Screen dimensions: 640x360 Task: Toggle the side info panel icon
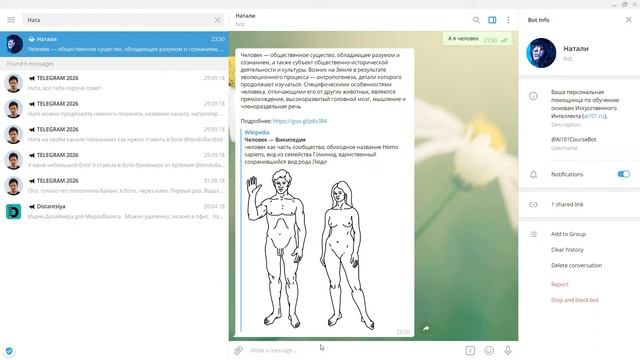click(492, 20)
